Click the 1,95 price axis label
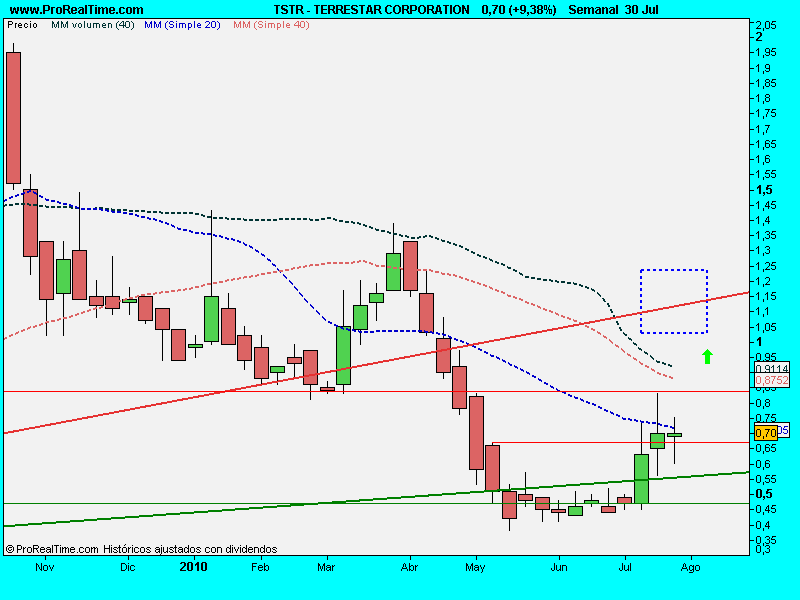 click(x=767, y=52)
